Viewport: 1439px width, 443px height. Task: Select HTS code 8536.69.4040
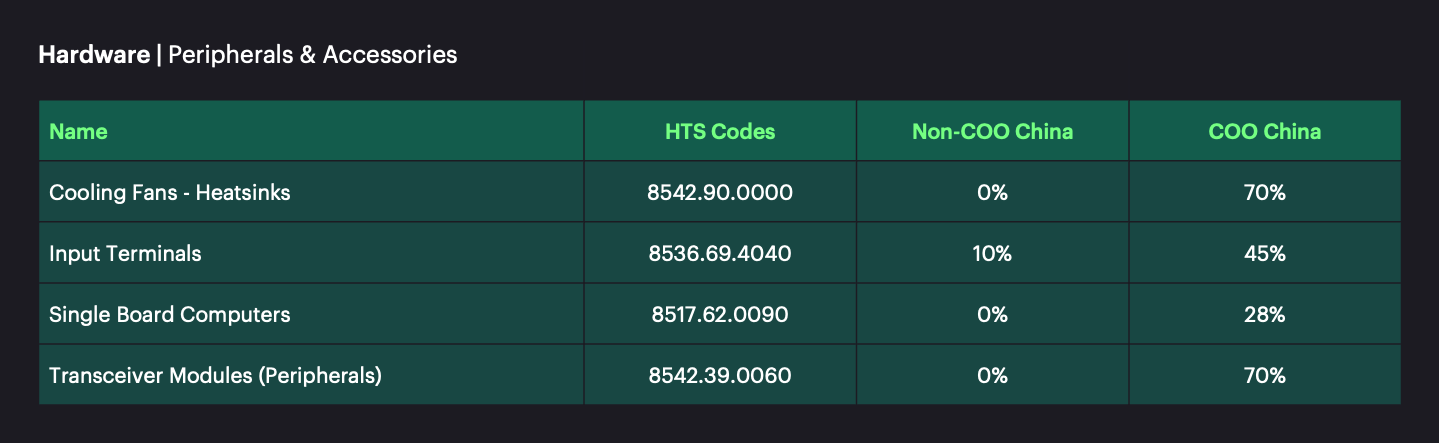tap(720, 254)
